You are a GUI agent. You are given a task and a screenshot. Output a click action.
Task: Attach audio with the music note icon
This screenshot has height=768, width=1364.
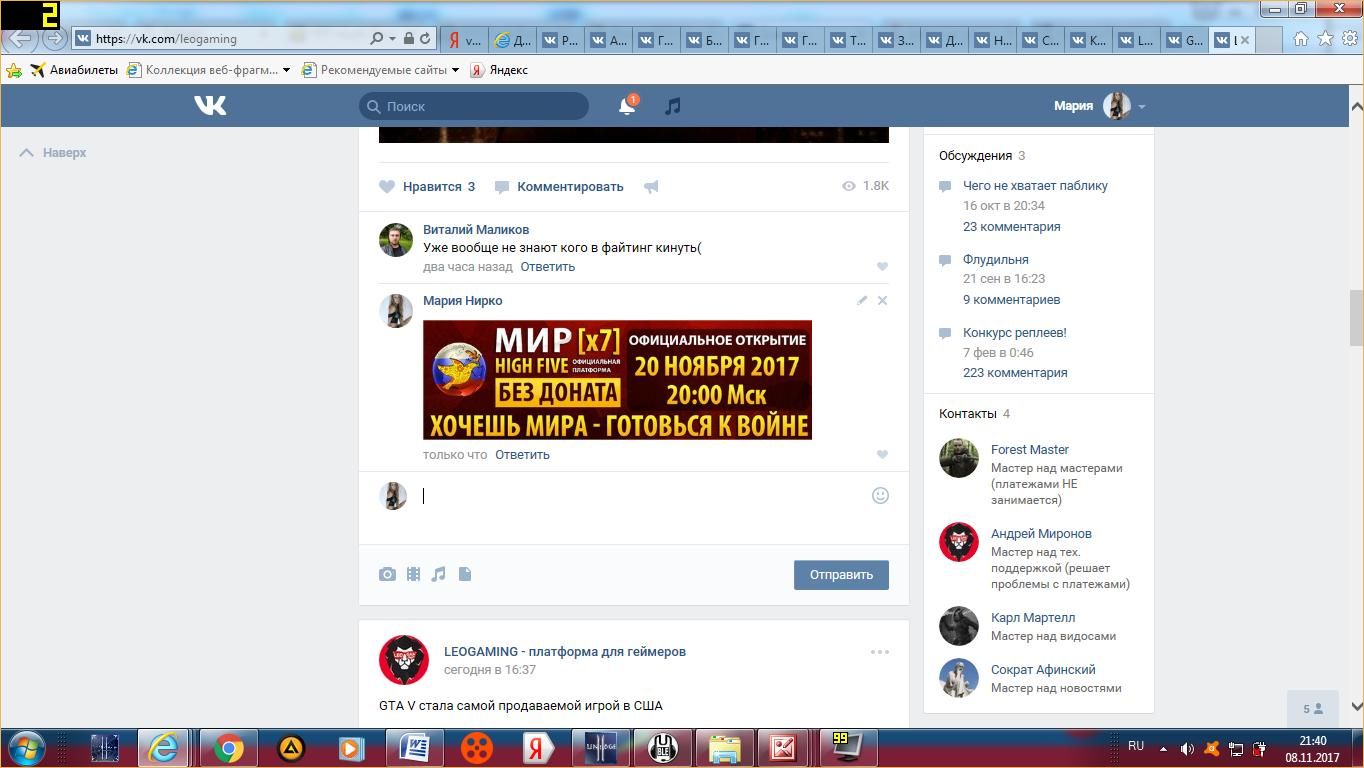(438, 574)
